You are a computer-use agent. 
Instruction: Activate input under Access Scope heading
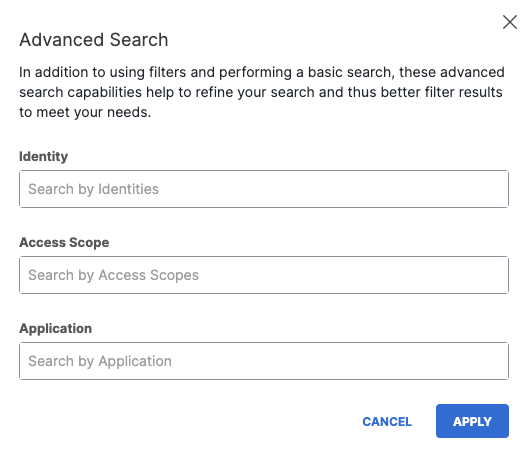(x=264, y=275)
